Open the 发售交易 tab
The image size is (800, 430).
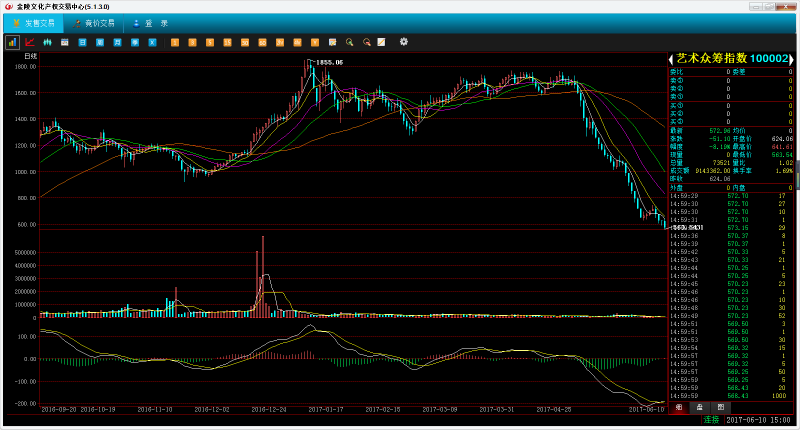pyautogui.click(x=34, y=23)
